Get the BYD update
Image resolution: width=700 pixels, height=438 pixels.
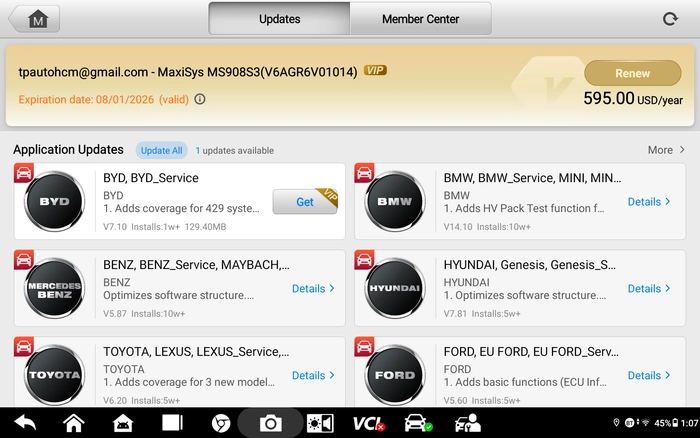point(305,202)
